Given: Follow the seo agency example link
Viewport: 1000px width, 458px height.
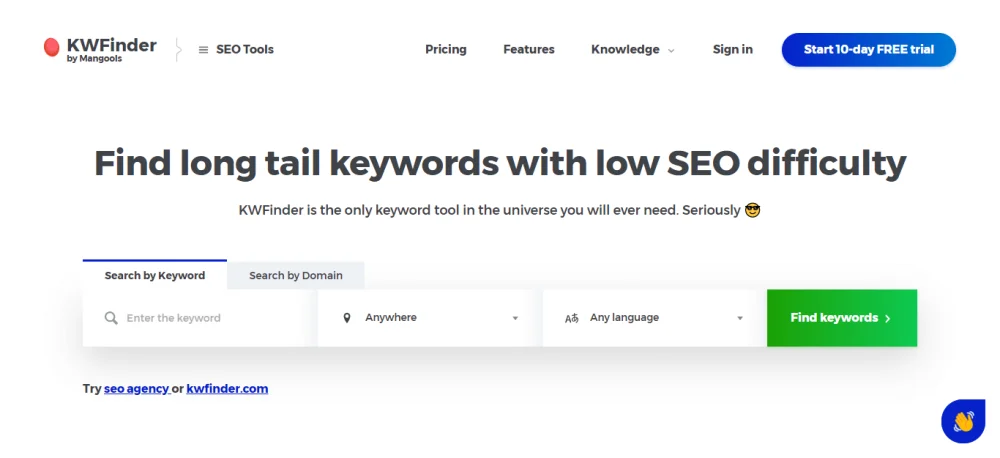Looking at the screenshot, I should coord(136,388).
